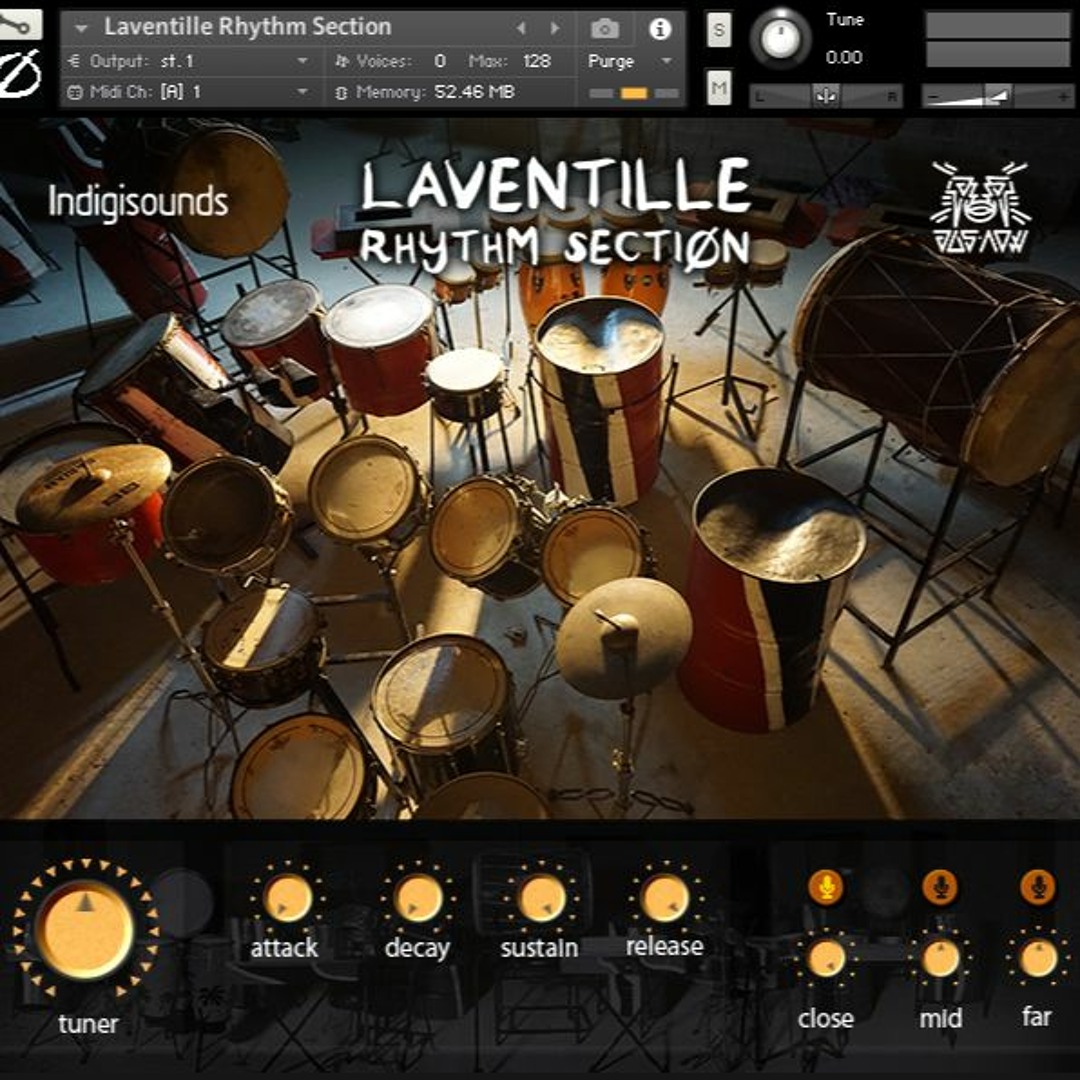Open the Purge dropdown menu
This screenshot has width=1080, height=1080.
(x=667, y=61)
